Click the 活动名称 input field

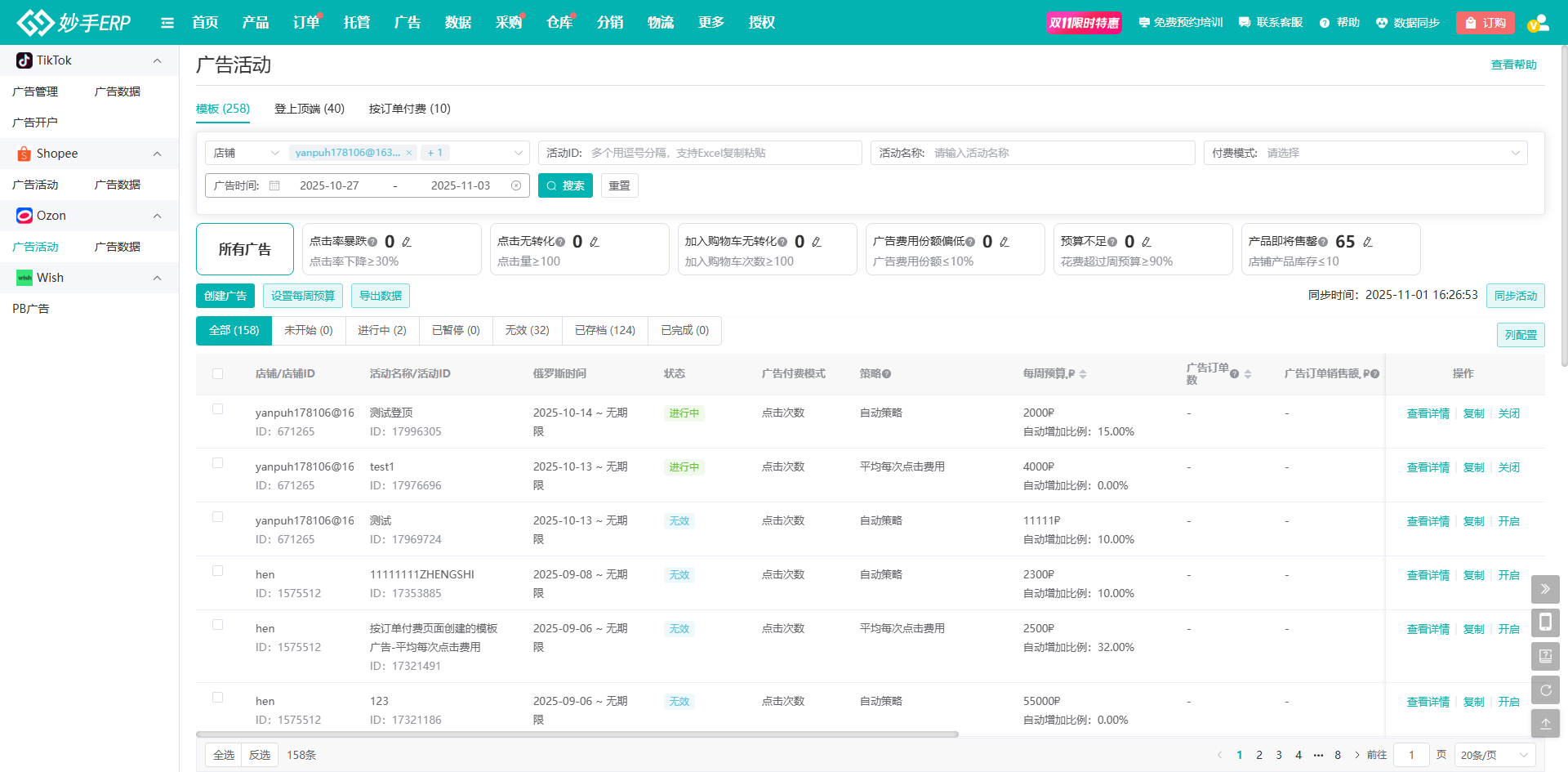[x=1053, y=153]
